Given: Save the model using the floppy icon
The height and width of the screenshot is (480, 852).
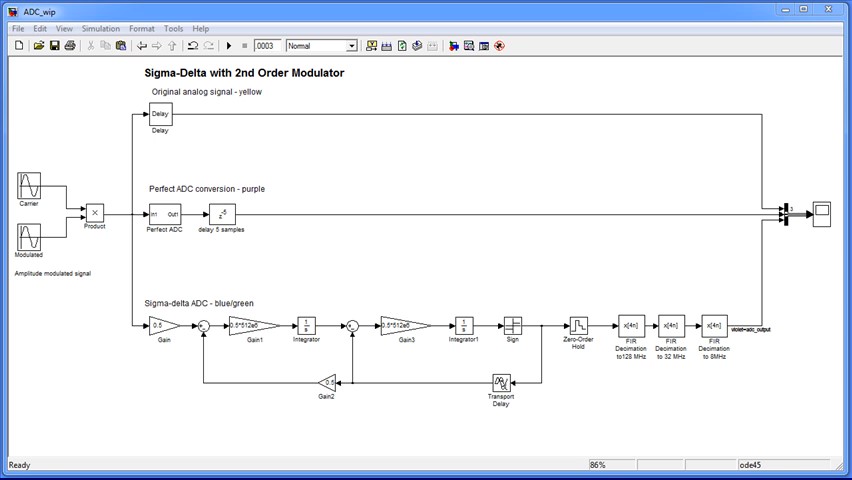Looking at the screenshot, I should coord(54,46).
